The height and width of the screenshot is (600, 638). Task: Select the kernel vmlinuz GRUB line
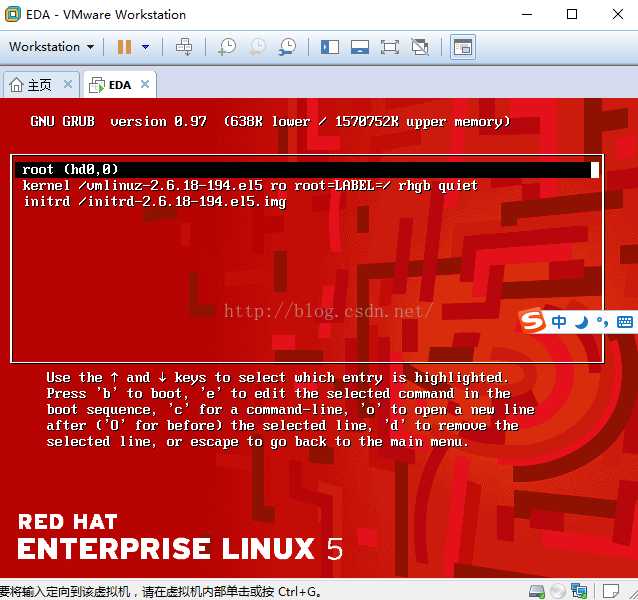250,185
